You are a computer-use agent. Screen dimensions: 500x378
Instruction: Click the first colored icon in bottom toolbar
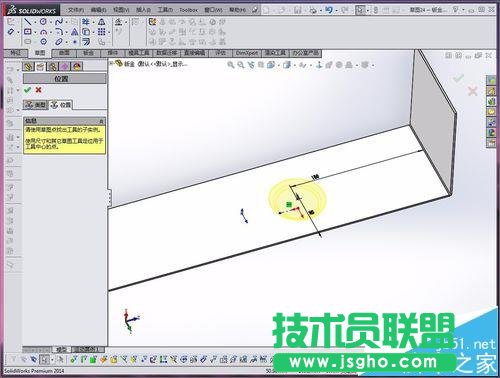tap(73, 359)
